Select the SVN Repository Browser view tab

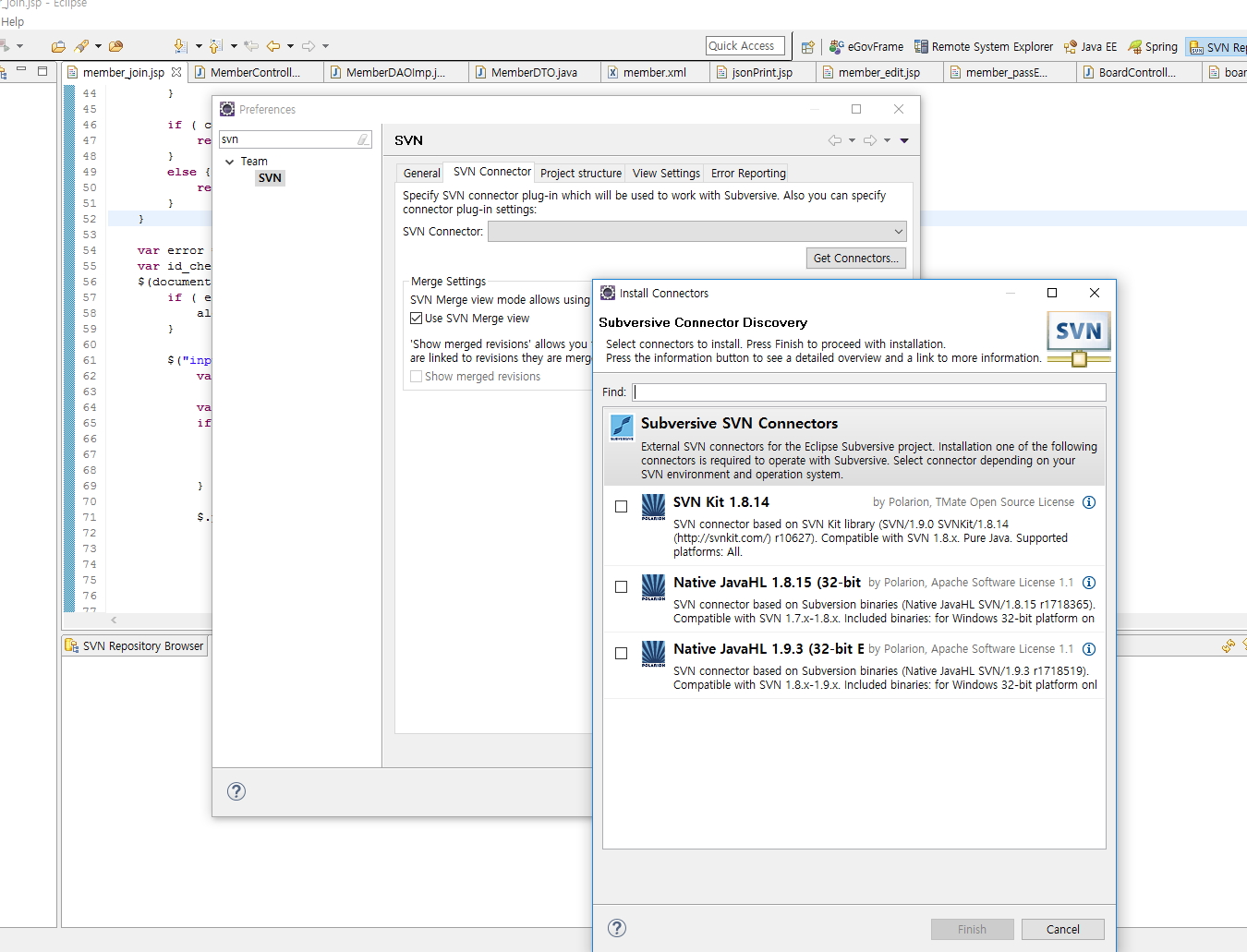tap(135, 646)
